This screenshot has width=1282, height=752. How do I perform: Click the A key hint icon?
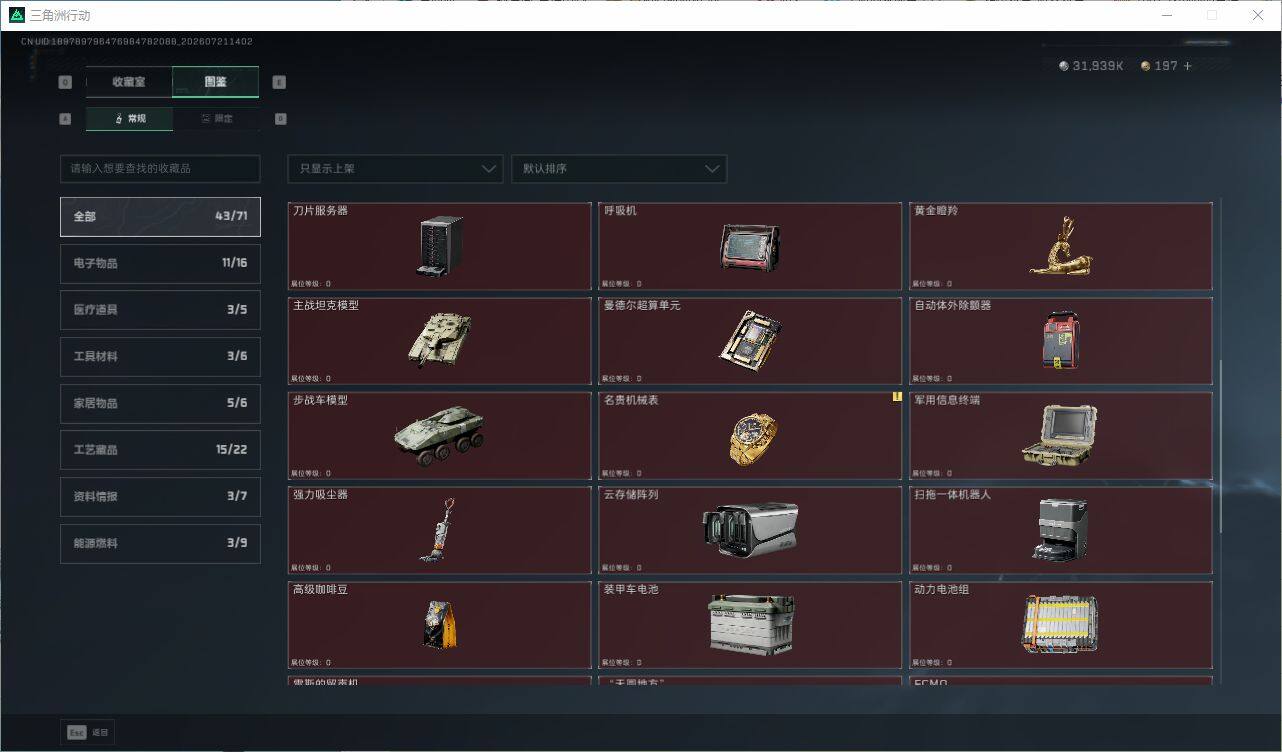(x=65, y=118)
